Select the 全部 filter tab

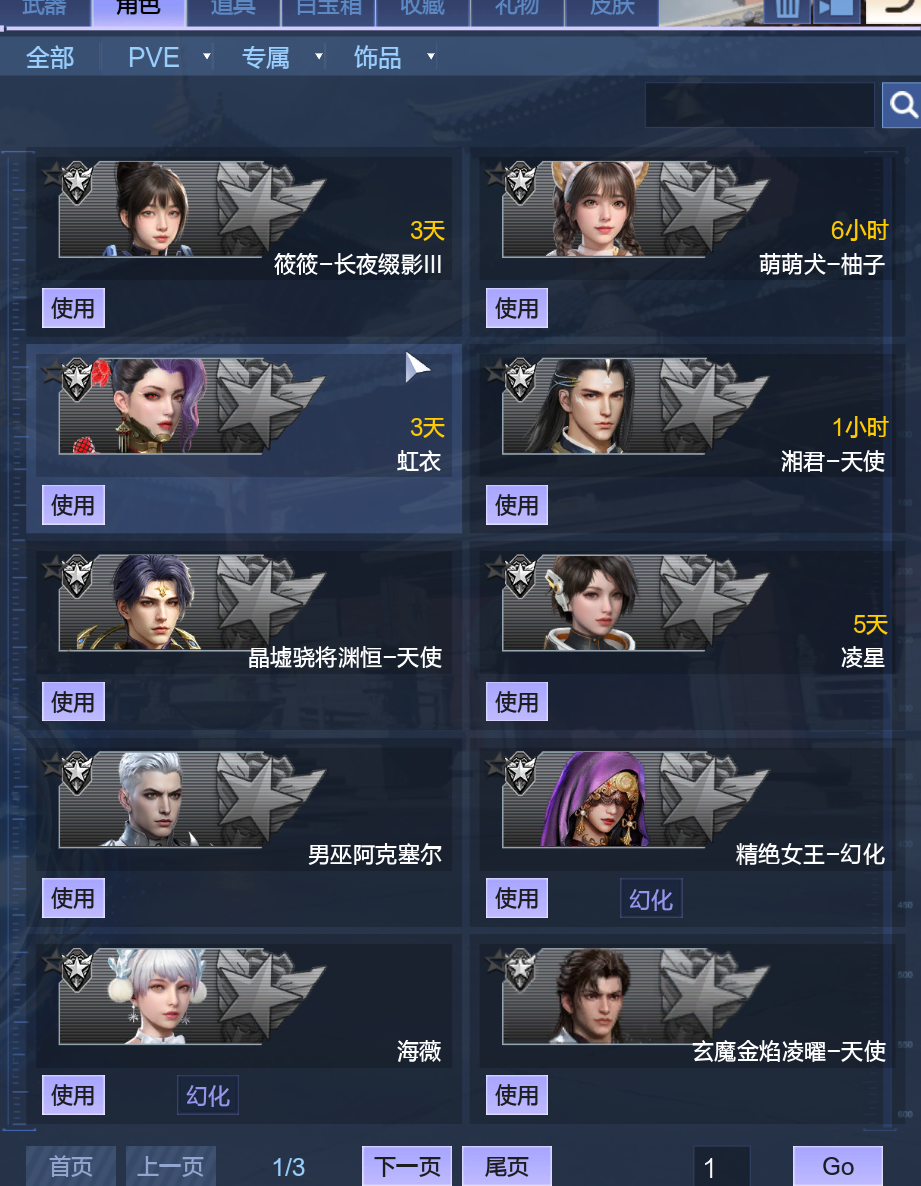click(x=50, y=57)
